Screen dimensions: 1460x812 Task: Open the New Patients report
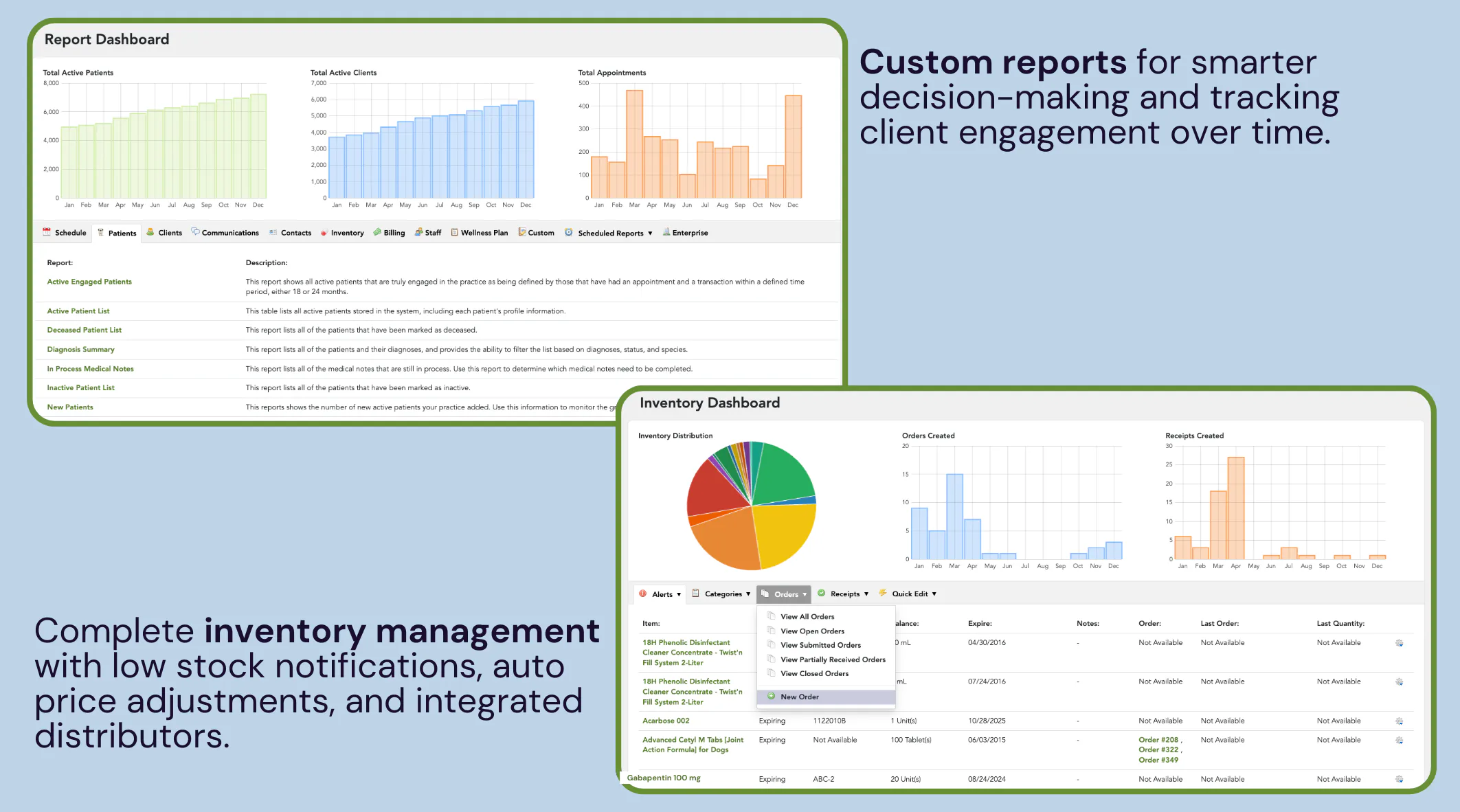[x=70, y=407]
